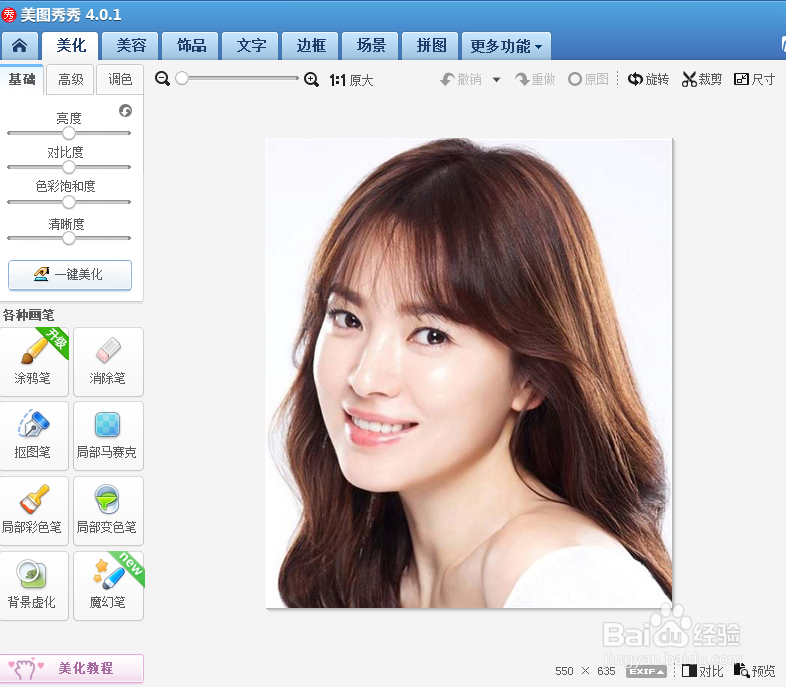Click the image dimensions 550 × 635 text
Viewport: 786px width, 687px height.
click(585, 671)
